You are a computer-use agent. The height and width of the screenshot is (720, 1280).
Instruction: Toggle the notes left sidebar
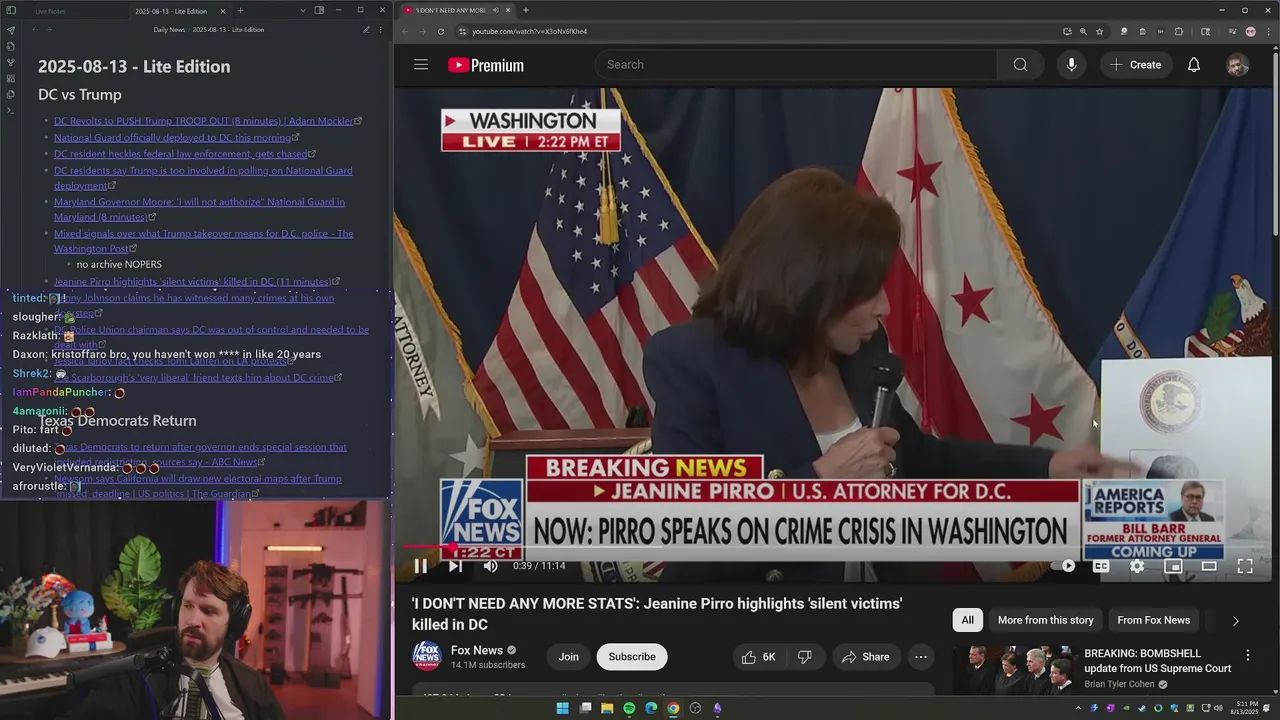coord(11,10)
